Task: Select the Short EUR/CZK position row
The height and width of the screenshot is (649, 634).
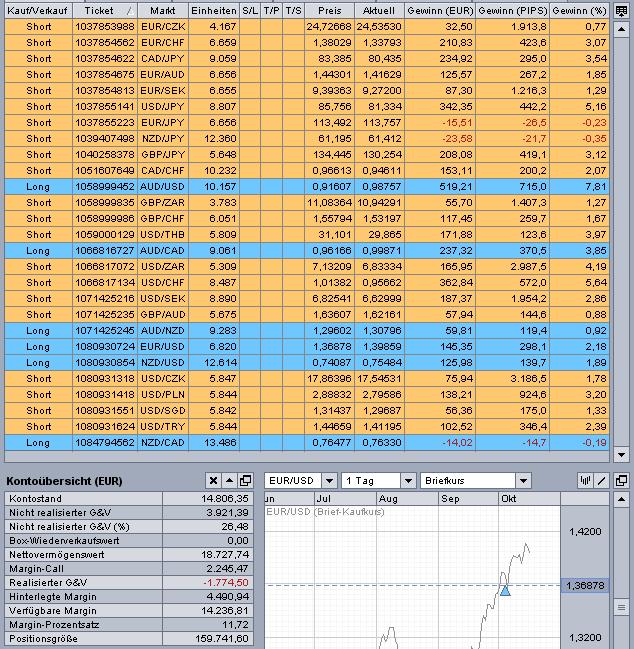Action: click(x=307, y=26)
